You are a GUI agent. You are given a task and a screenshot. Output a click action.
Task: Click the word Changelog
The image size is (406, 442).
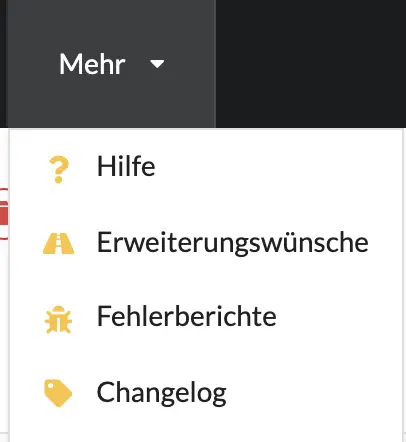[x=162, y=393]
